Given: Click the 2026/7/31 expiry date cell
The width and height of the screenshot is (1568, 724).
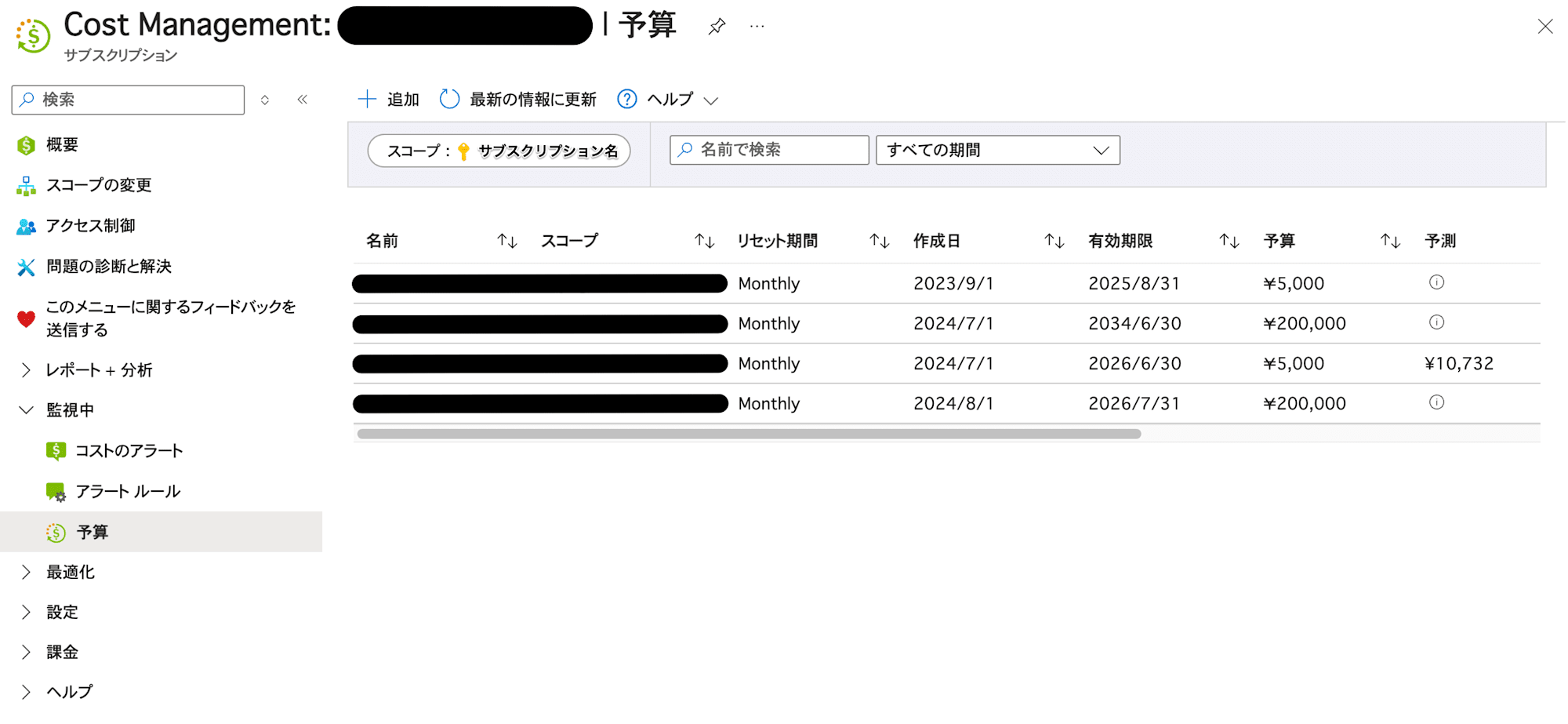Looking at the screenshot, I should click(x=1134, y=404).
